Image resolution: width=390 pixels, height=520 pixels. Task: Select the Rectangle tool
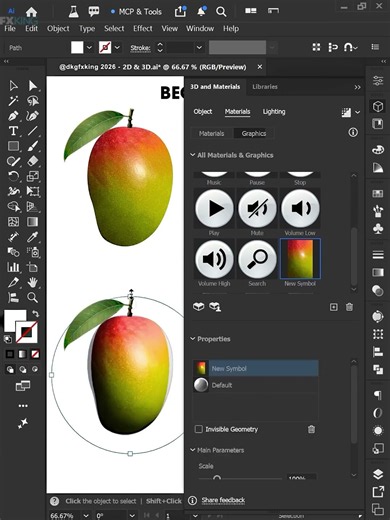tap(13, 146)
